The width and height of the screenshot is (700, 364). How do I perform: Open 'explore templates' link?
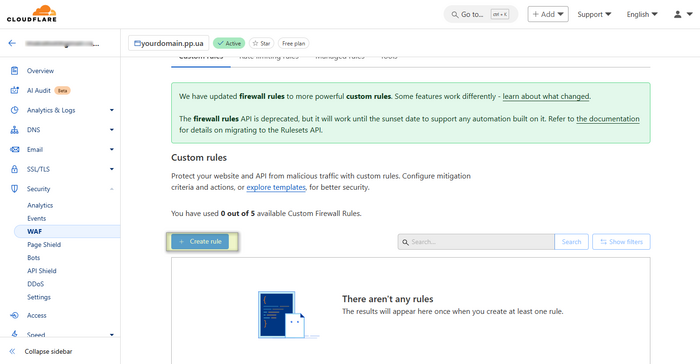(276, 187)
